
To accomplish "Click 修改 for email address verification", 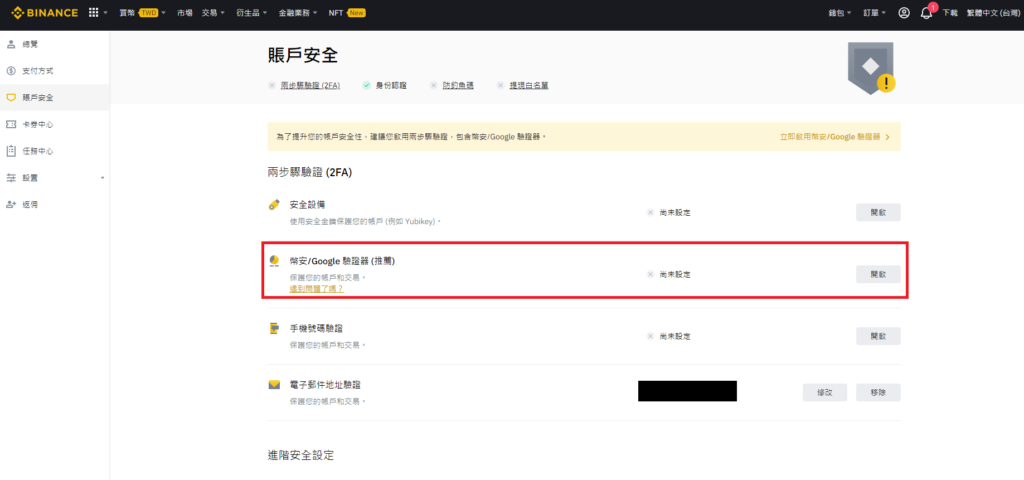I will (825, 392).
